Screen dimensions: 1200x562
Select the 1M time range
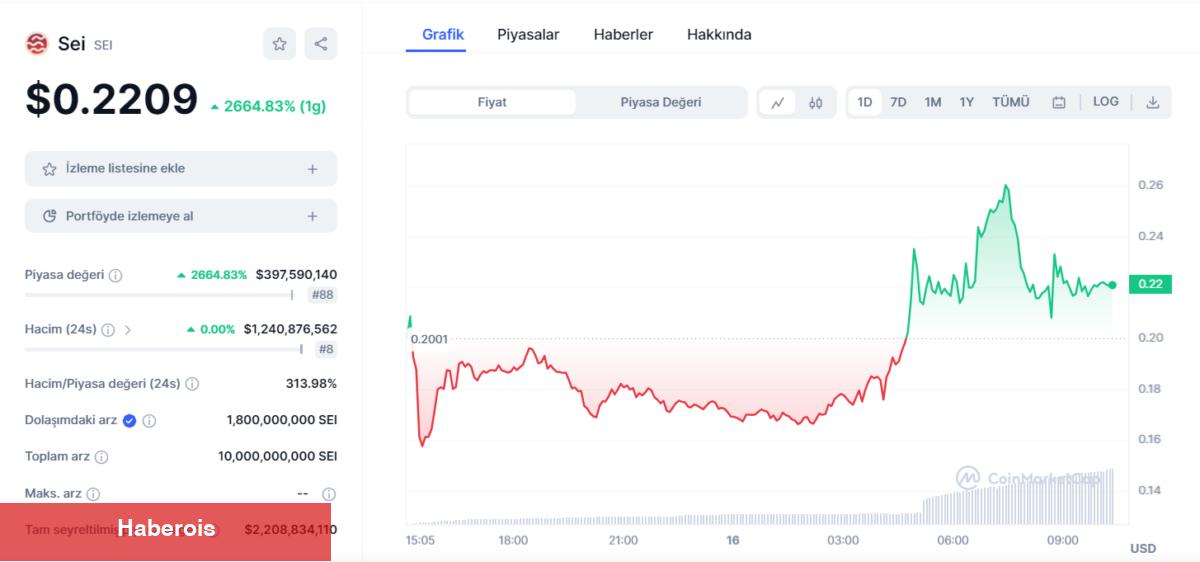click(x=932, y=102)
